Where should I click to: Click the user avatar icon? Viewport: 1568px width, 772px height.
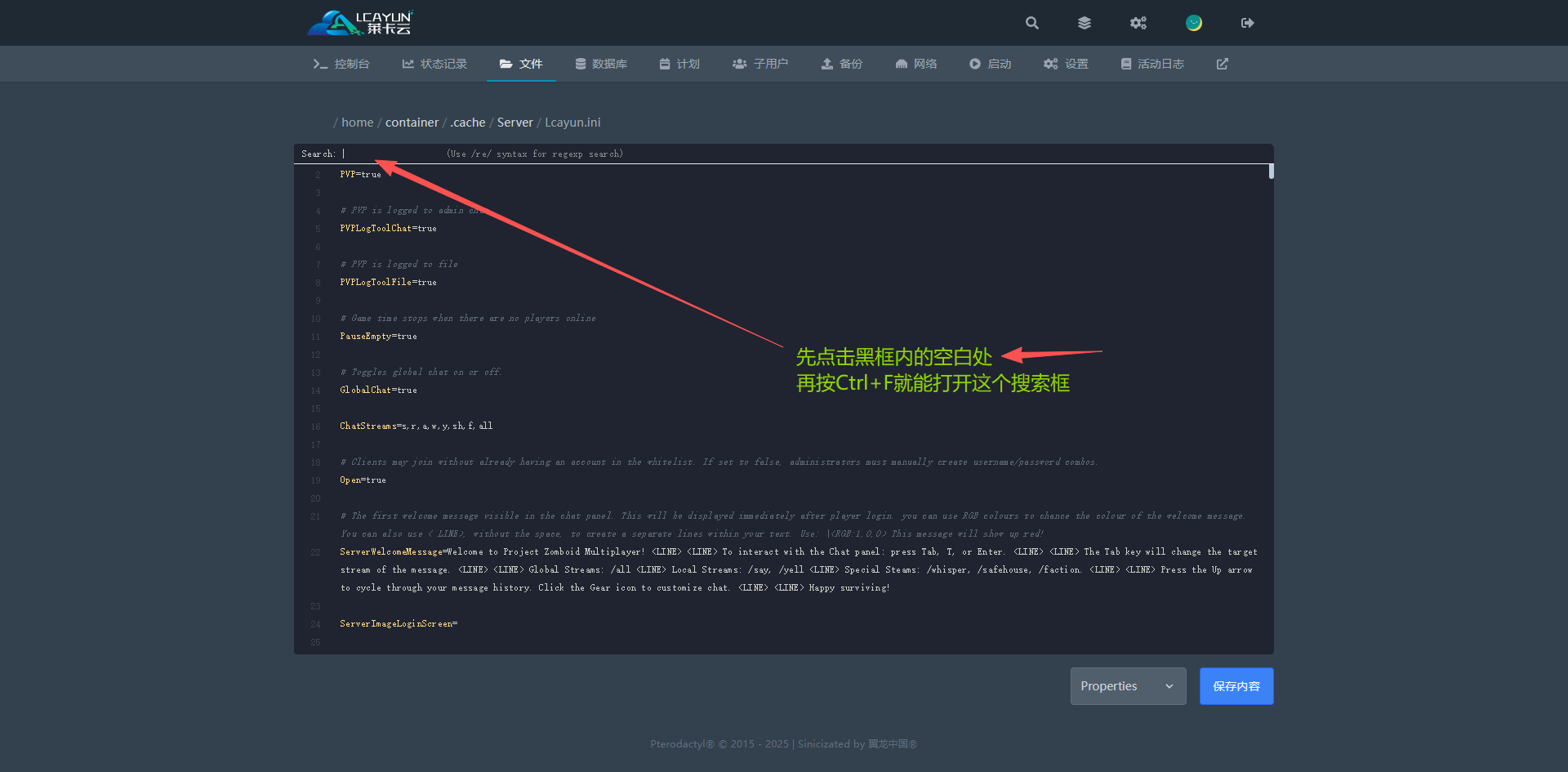1194,23
